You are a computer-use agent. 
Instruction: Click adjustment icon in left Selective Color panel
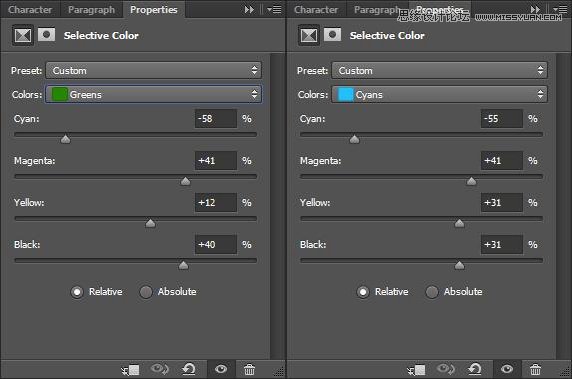[x=23, y=35]
